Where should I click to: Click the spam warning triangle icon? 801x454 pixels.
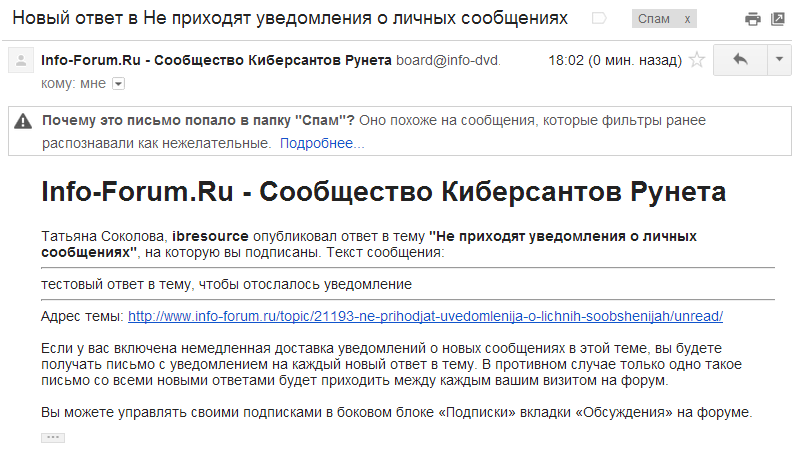[23, 122]
